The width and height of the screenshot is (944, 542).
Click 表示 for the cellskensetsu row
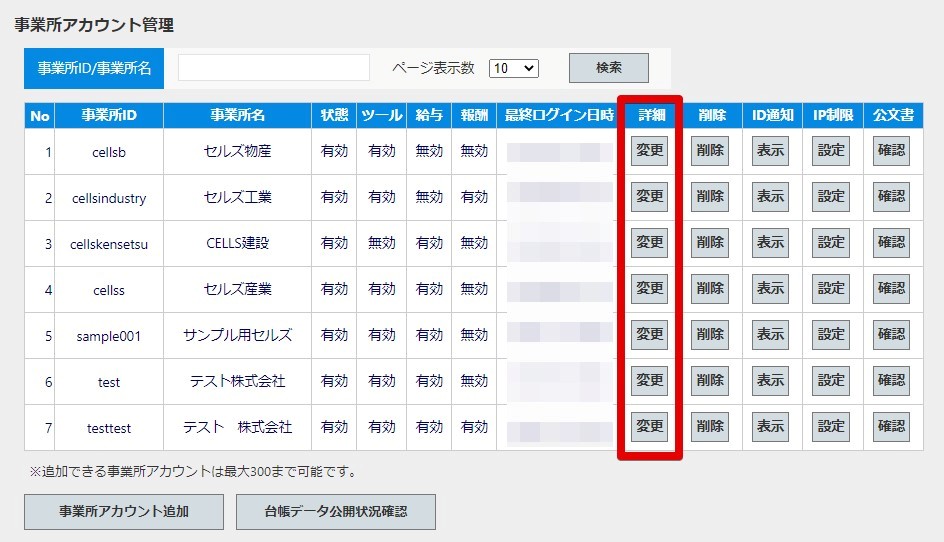(770, 243)
